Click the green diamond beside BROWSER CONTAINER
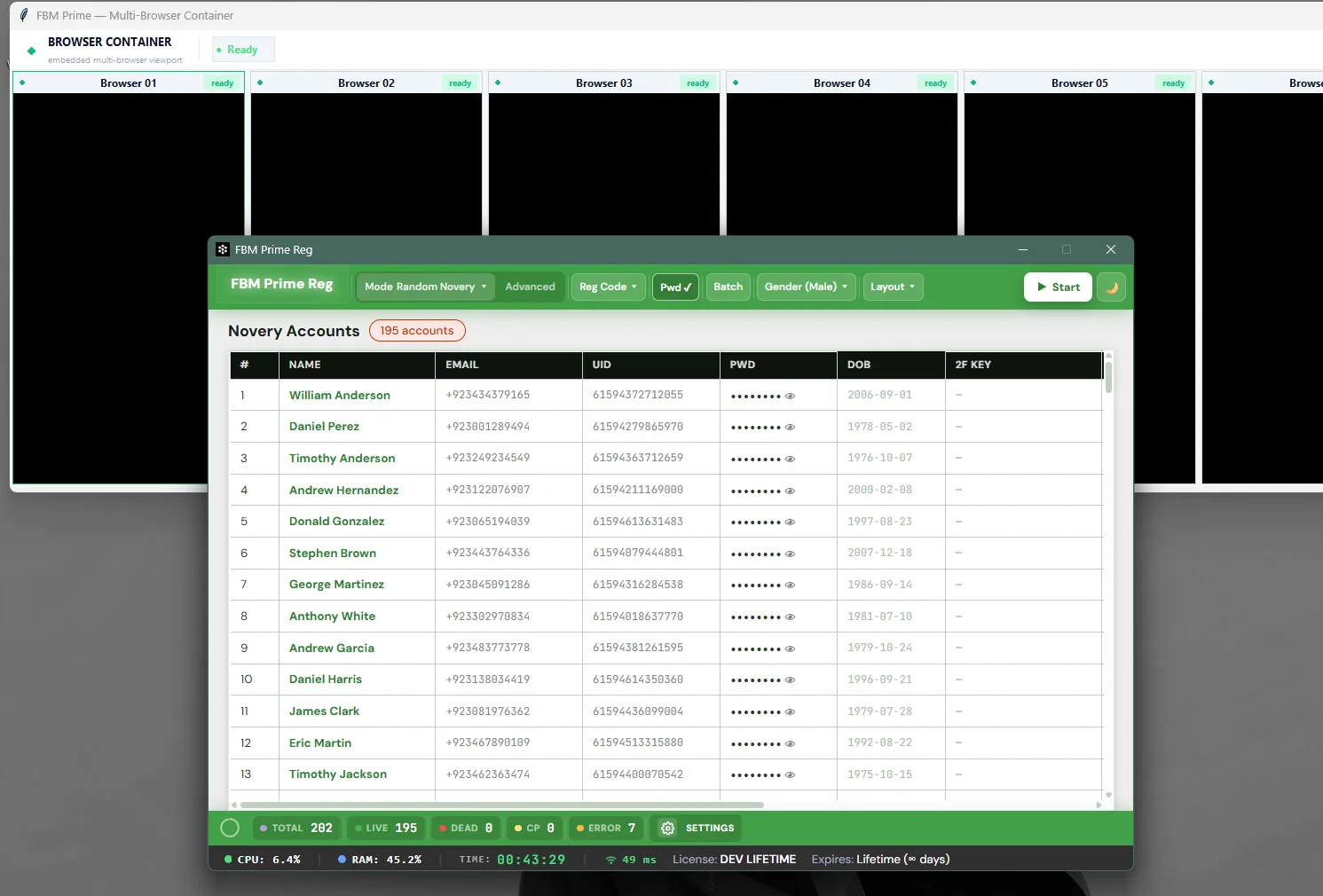The image size is (1323, 896). (x=32, y=51)
